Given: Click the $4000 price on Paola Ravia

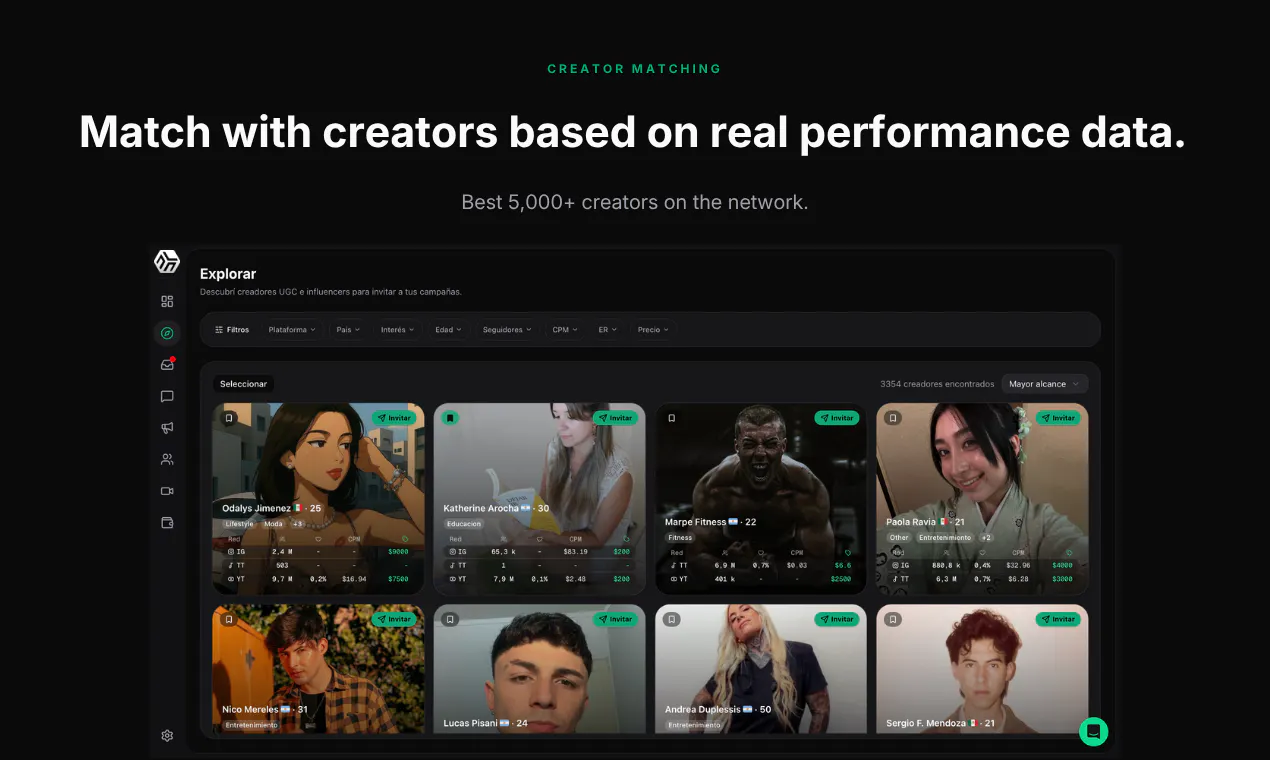Looking at the screenshot, I should (x=1061, y=566).
